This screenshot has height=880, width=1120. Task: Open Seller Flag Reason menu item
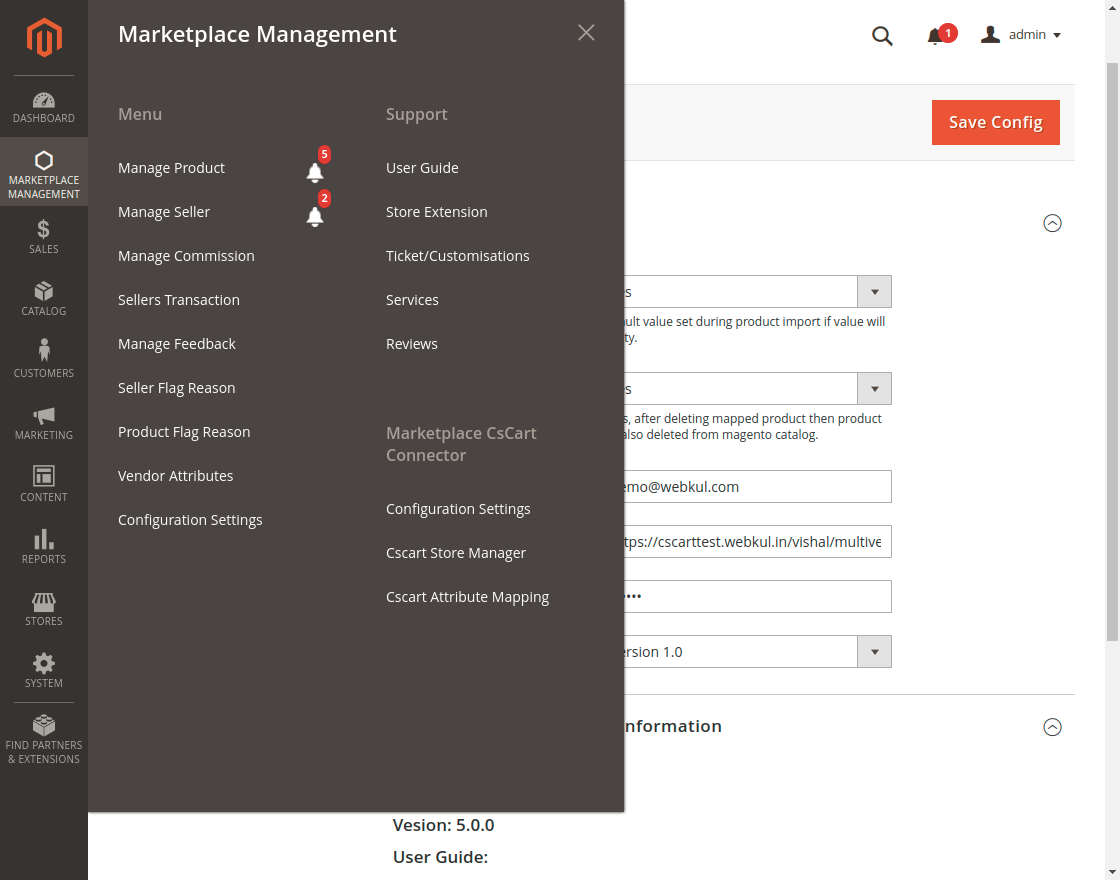tap(176, 388)
